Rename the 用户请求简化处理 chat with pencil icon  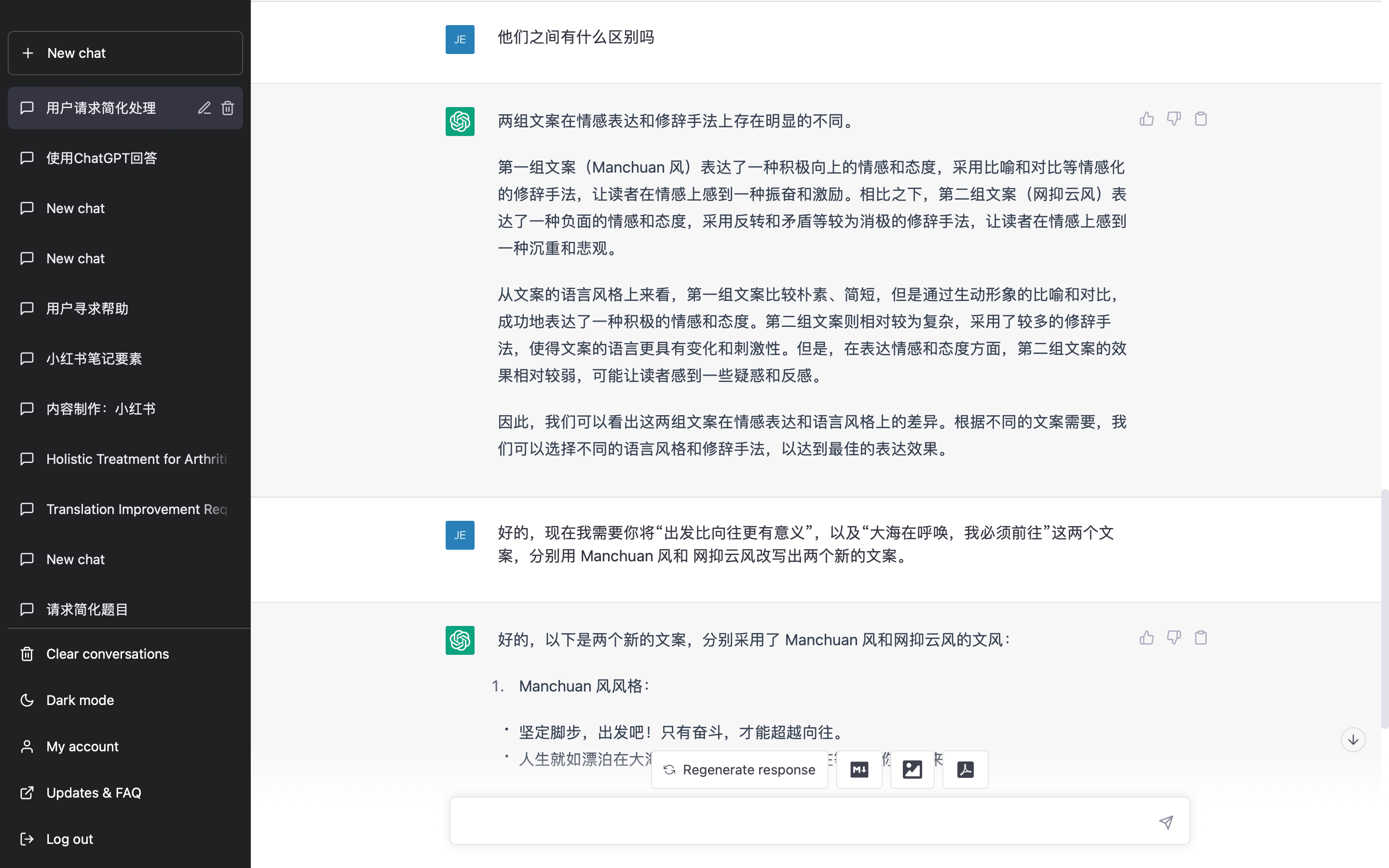(204, 108)
